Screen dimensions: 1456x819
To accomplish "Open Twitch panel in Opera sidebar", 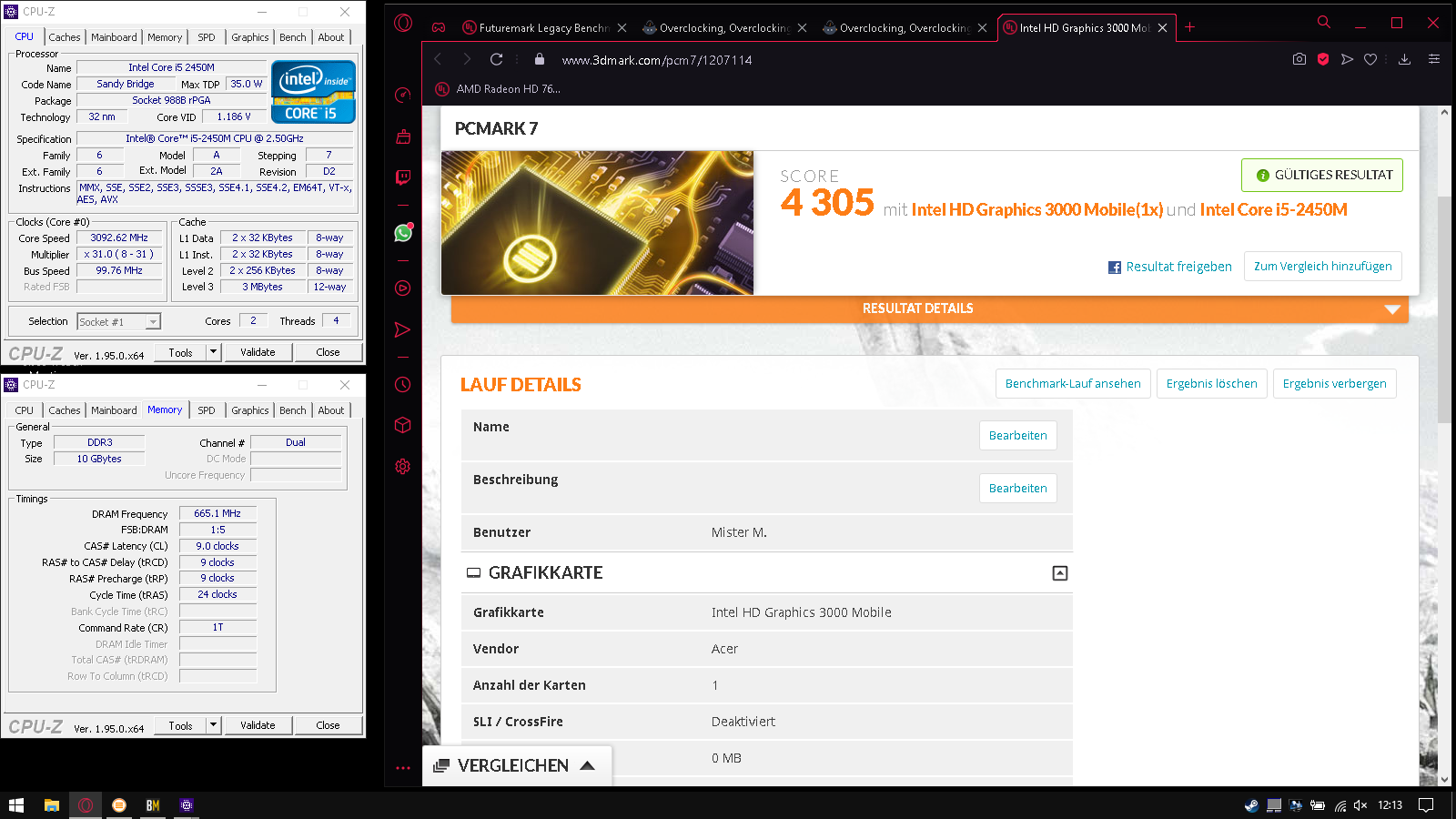I will pyautogui.click(x=403, y=177).
